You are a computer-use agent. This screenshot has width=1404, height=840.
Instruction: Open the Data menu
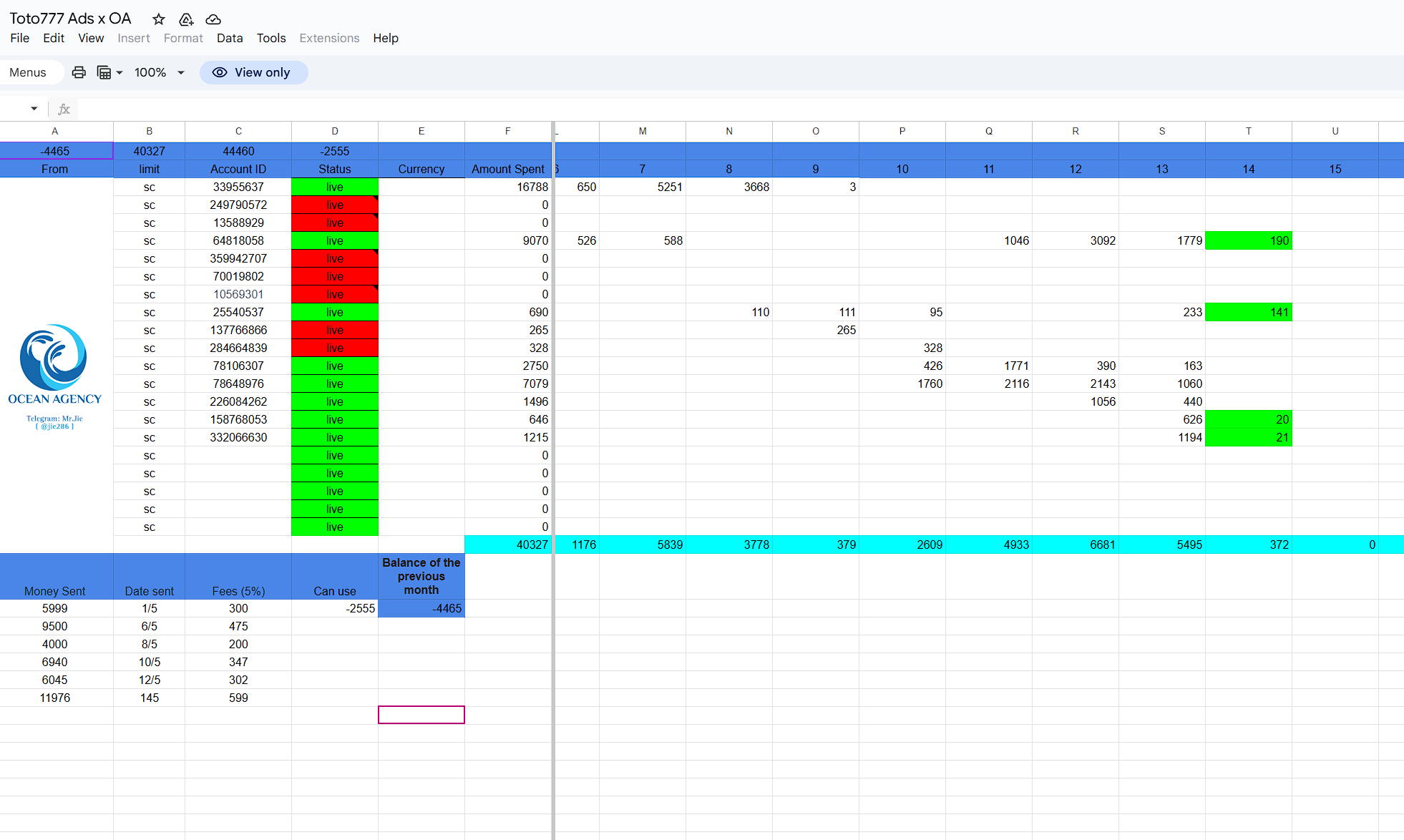(230, 38)
